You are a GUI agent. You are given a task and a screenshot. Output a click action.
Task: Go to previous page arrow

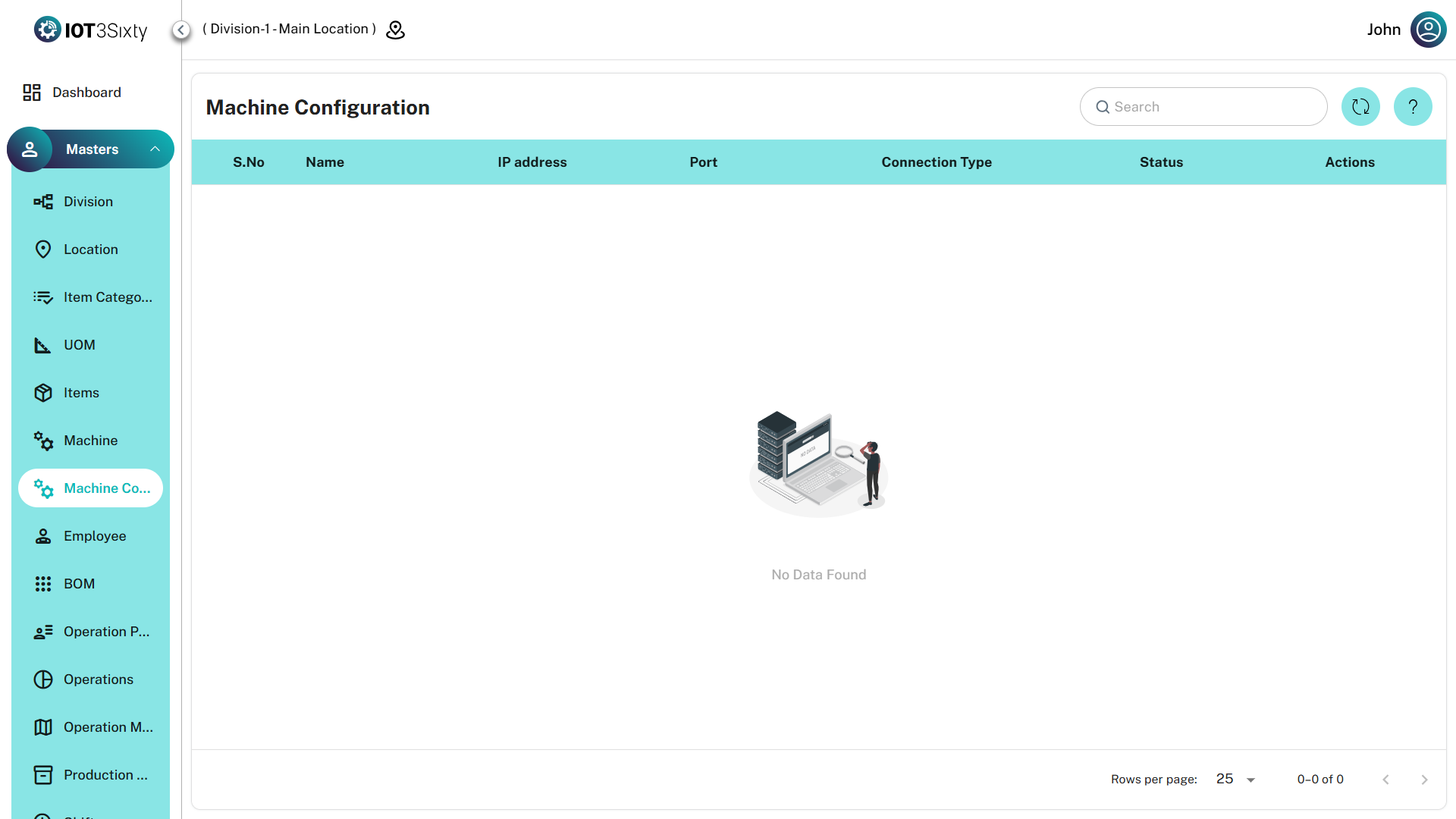coord(1385,780)
